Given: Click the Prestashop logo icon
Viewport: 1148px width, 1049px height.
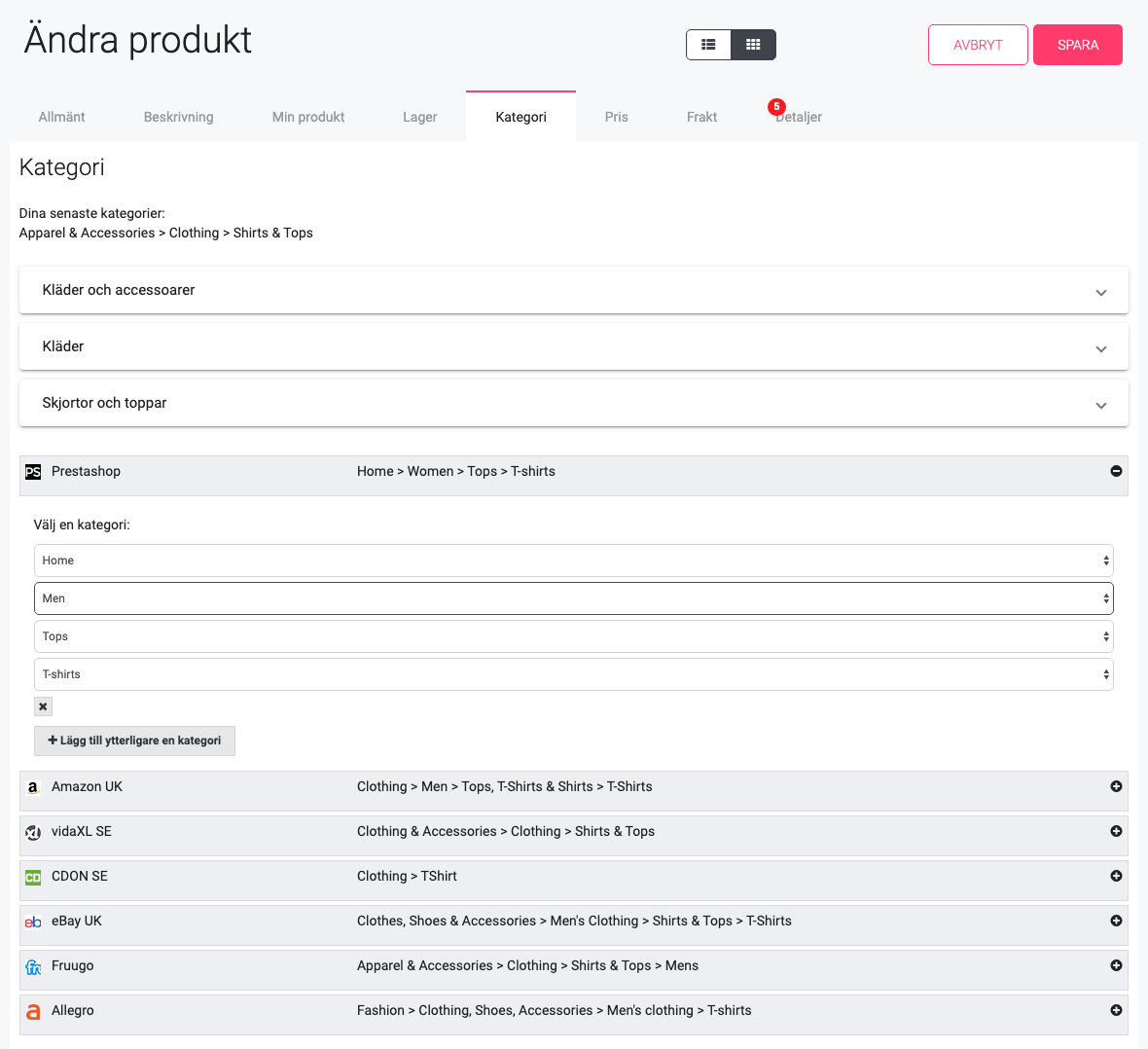Looking at the screenshot, I should (x=33, y=472).
